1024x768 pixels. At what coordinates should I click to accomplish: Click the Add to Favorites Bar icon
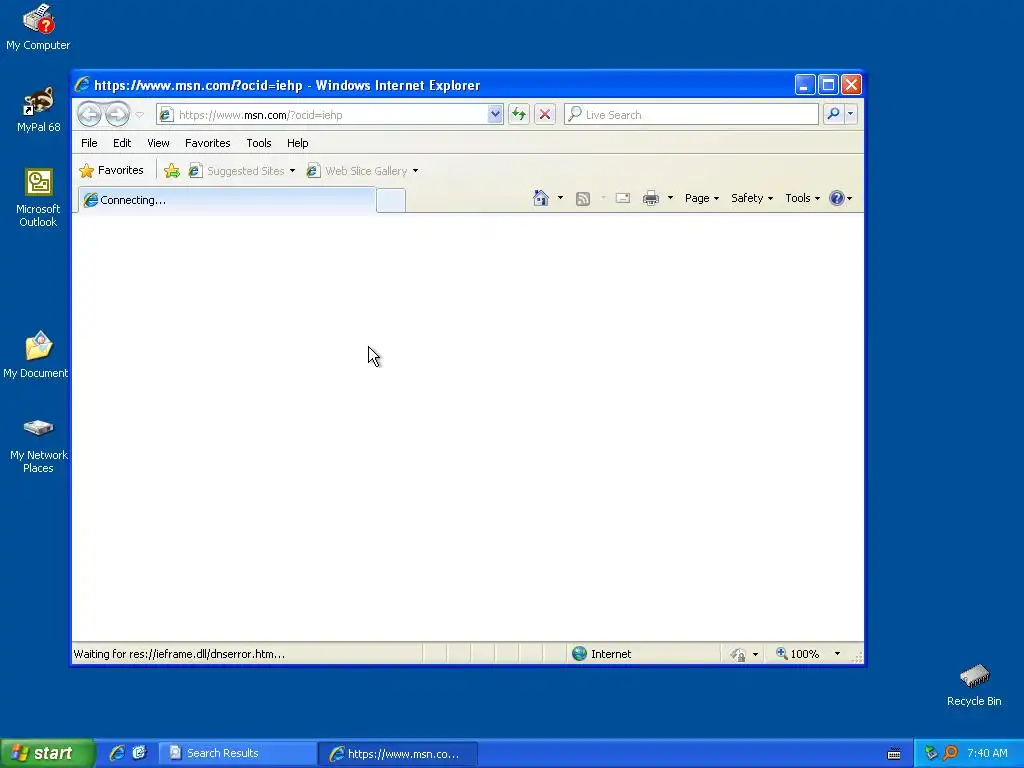point(172,171)
